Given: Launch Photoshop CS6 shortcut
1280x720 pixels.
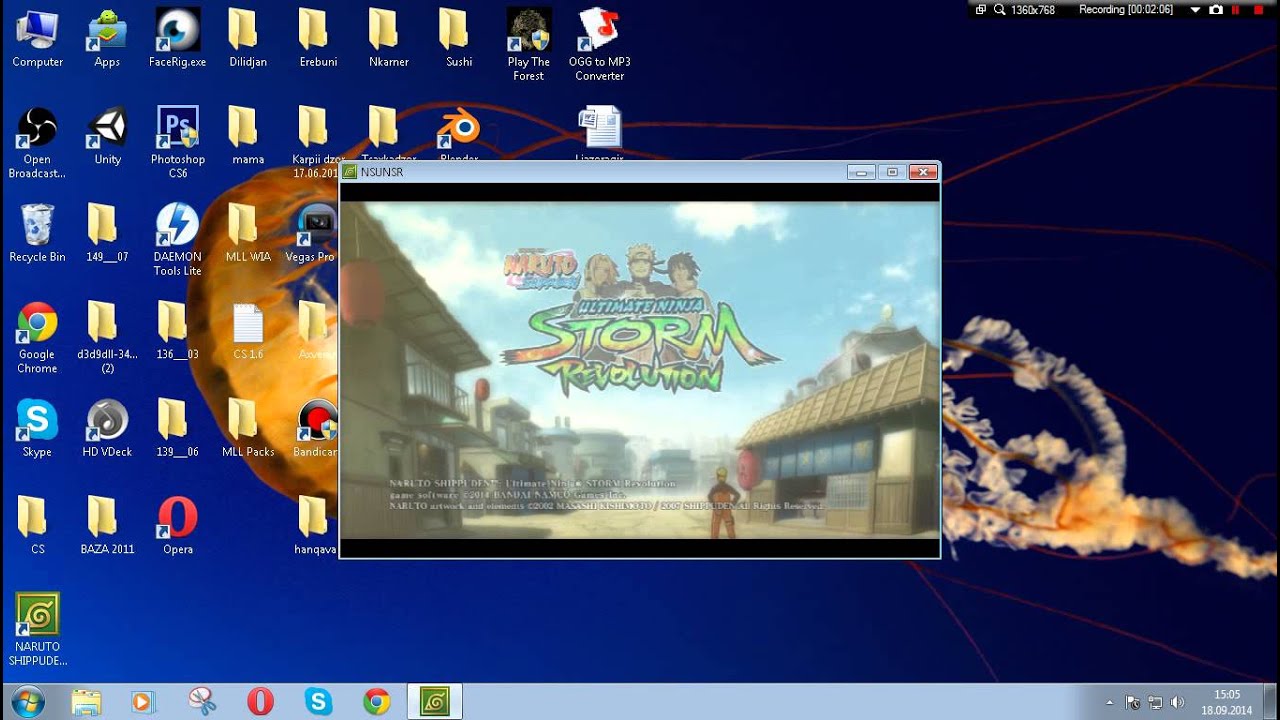Looking at the screenshot, I should [177, 143].
